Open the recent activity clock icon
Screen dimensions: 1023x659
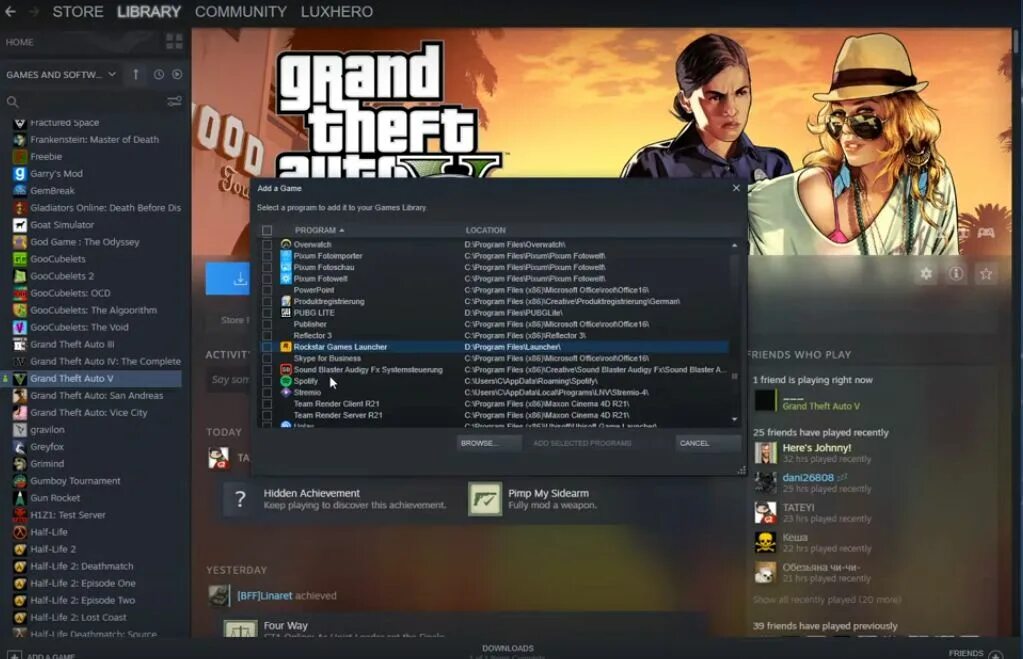click(x=159, y=74)
